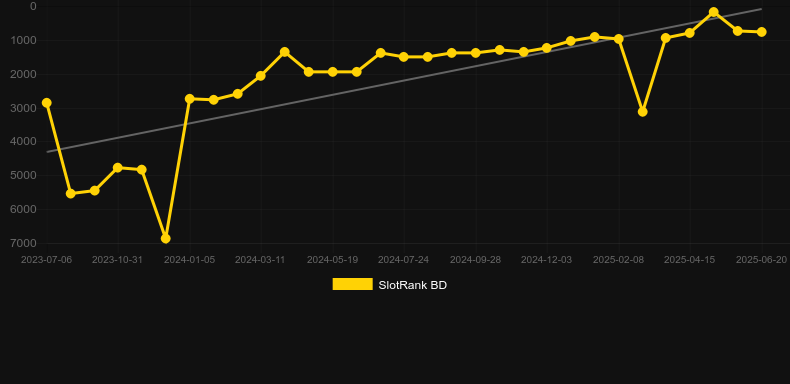Click the data point above 2024-01-05

click(190, 99)
